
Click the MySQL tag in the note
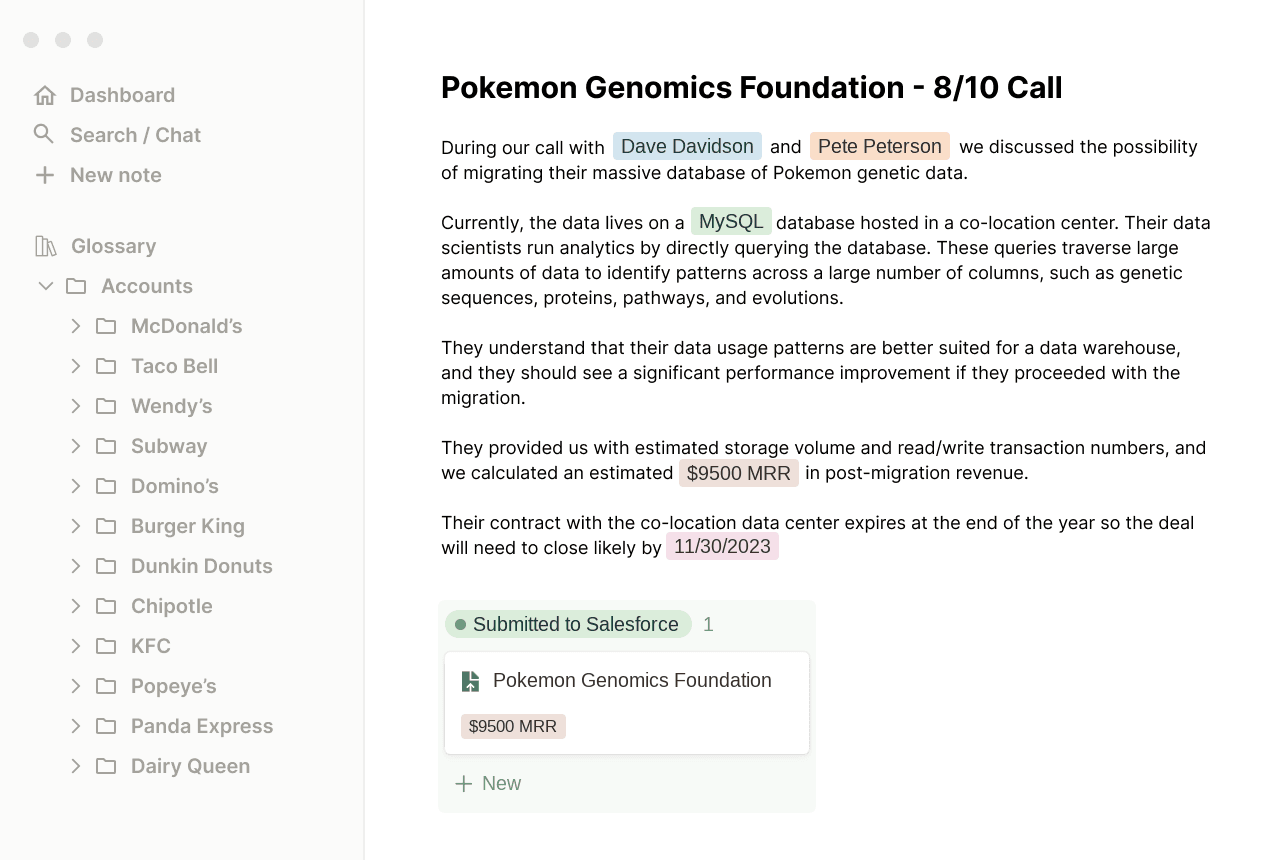pos(731,221)
